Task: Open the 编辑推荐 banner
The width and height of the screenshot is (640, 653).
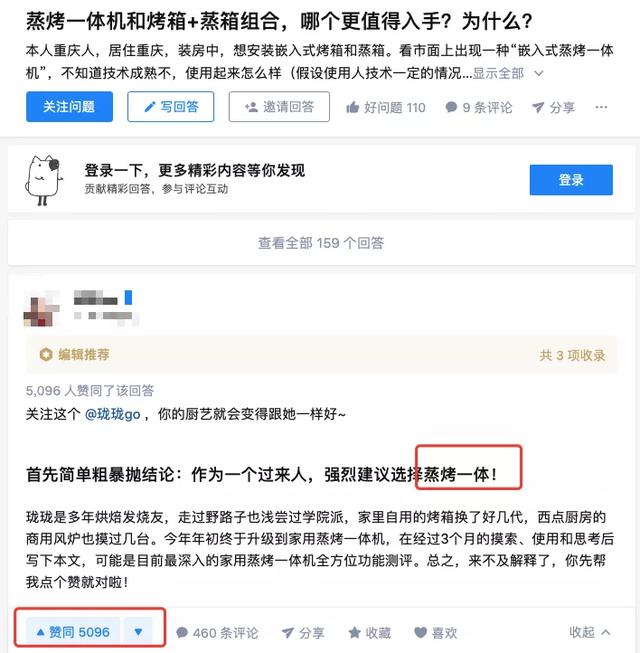Action: coord(75,354)
